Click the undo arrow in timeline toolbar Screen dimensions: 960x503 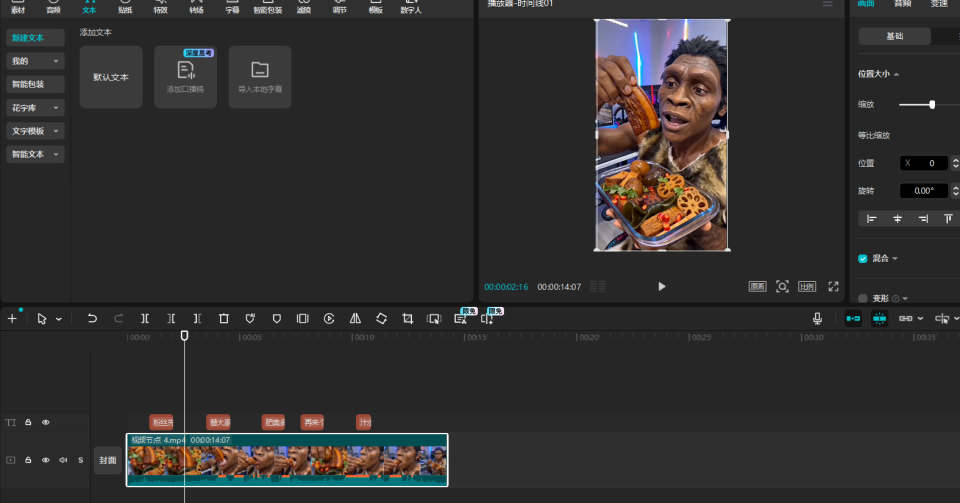(92, 318)
